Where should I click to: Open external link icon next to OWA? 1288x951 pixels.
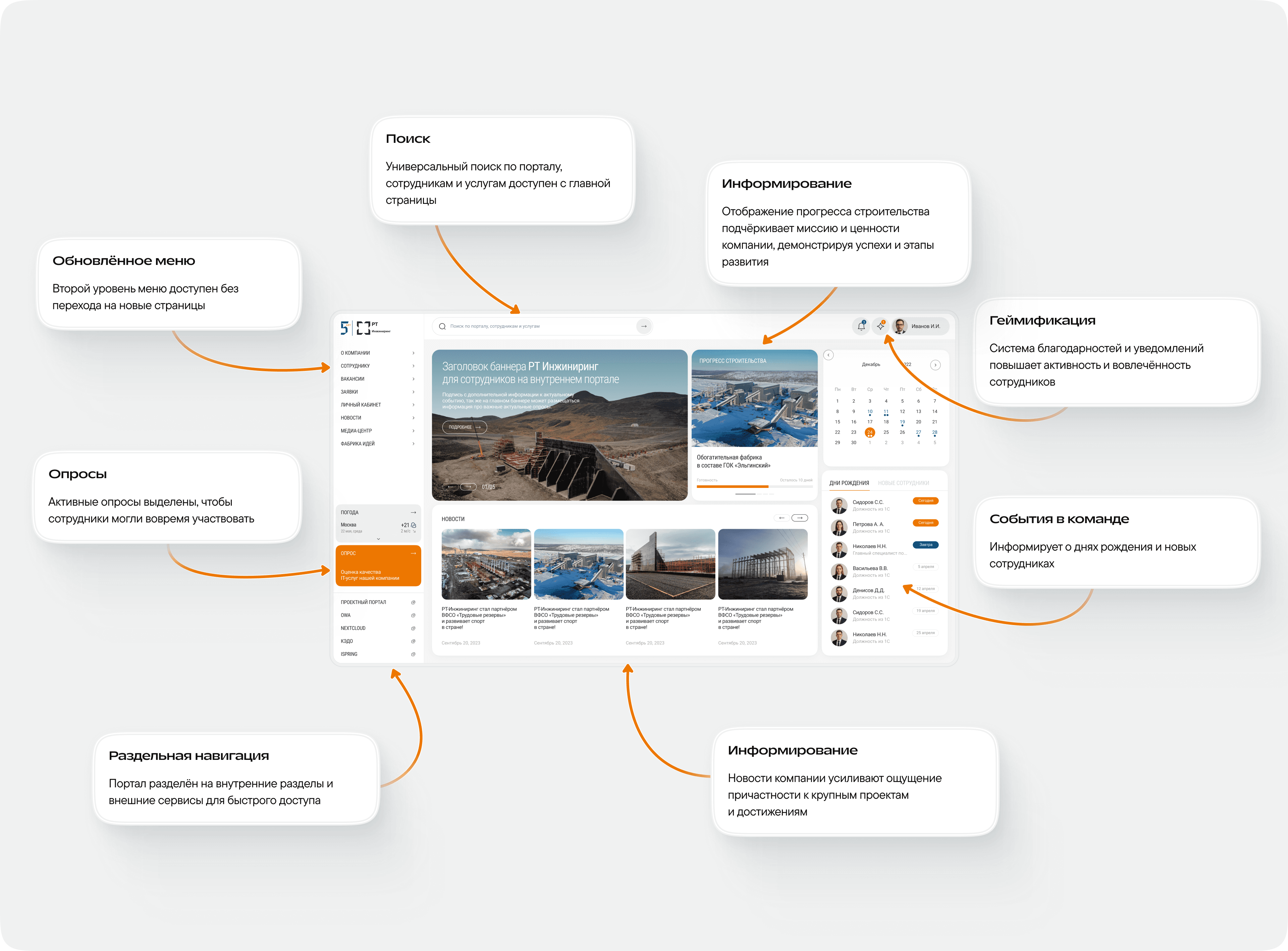click(413, 615)
